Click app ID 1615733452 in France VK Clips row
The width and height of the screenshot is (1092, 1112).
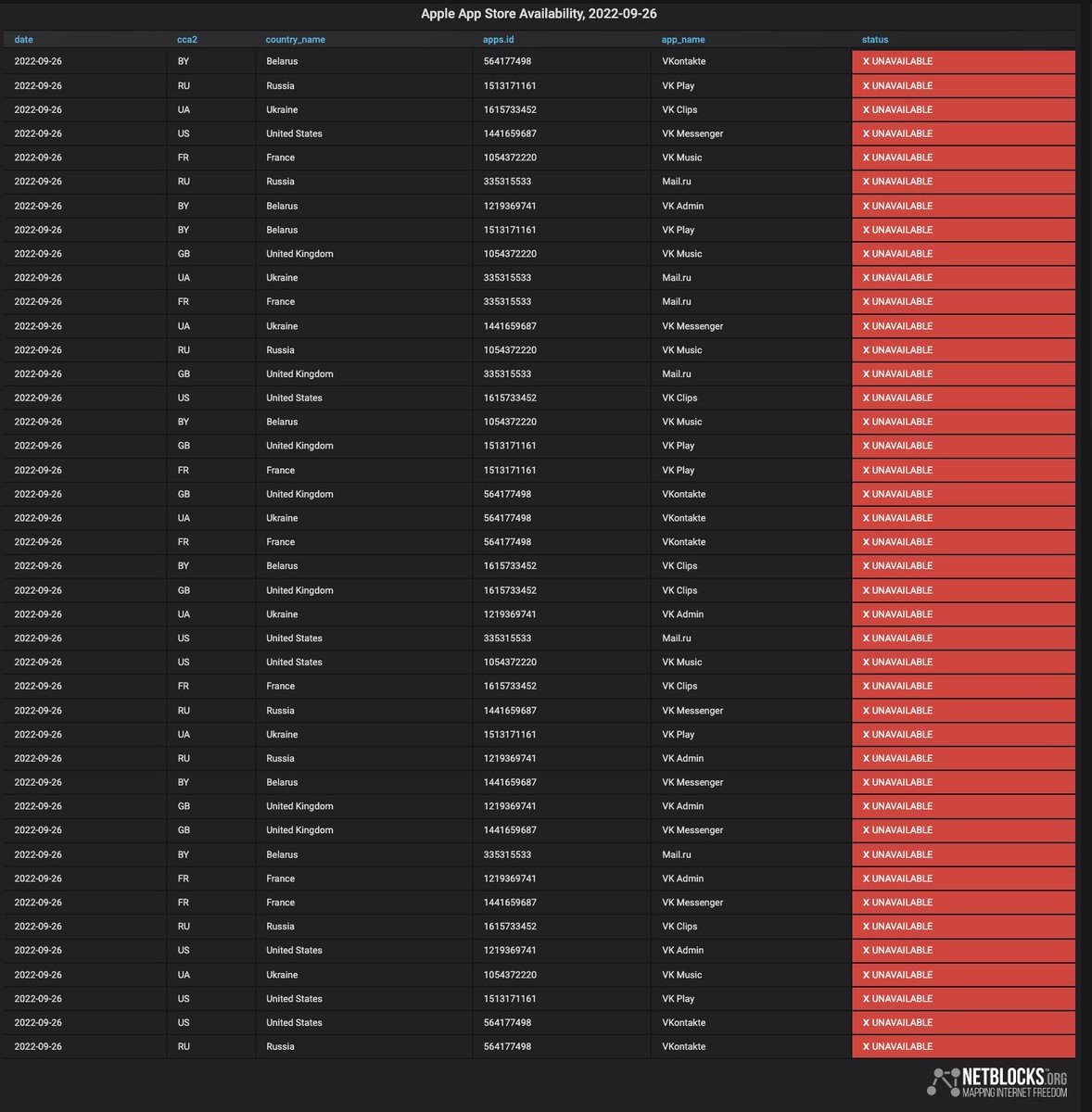510,687
